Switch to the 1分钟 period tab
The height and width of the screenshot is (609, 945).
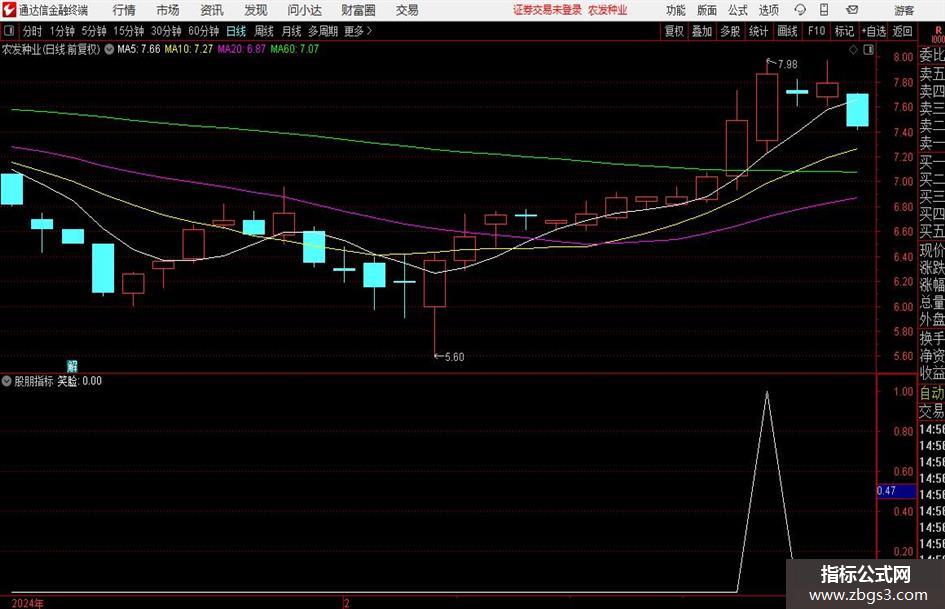tap(62, 31)
